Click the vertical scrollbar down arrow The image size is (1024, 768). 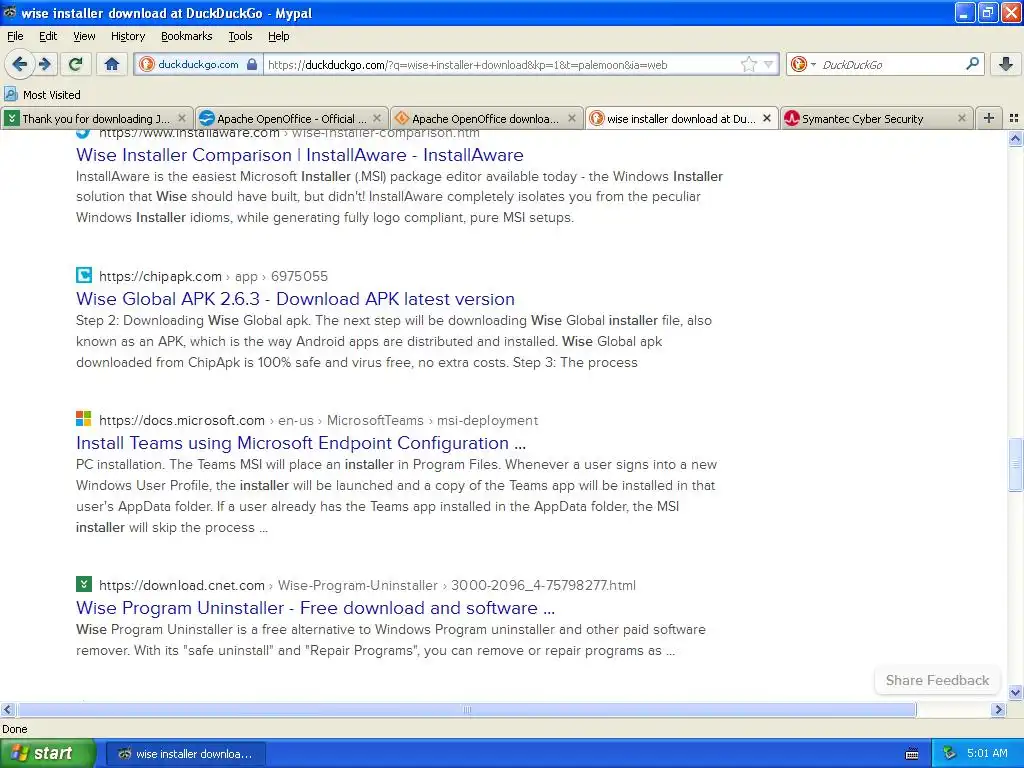pos(1016,692)
